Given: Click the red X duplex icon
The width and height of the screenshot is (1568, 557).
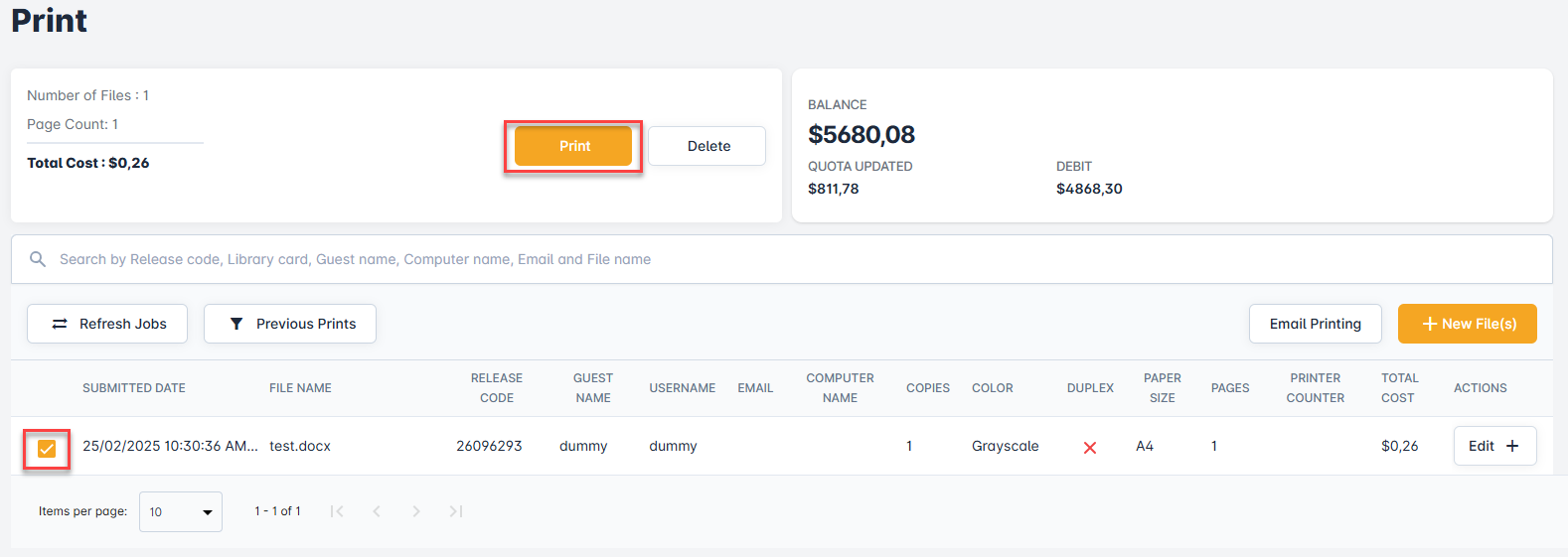Looking at the screenshot, I should click(x=1089, y=448).
